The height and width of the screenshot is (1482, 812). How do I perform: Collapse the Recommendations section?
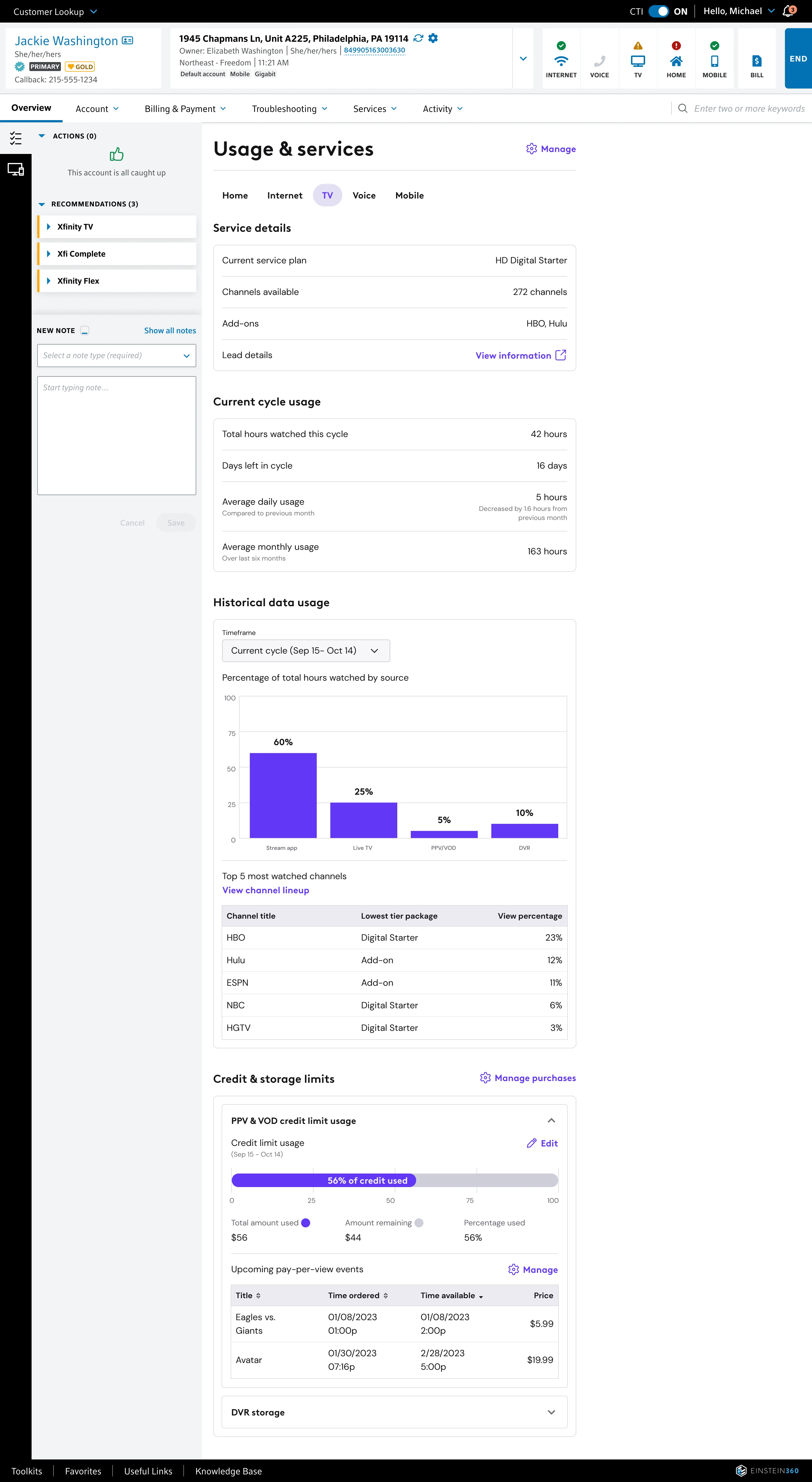[x=41, y=204]
